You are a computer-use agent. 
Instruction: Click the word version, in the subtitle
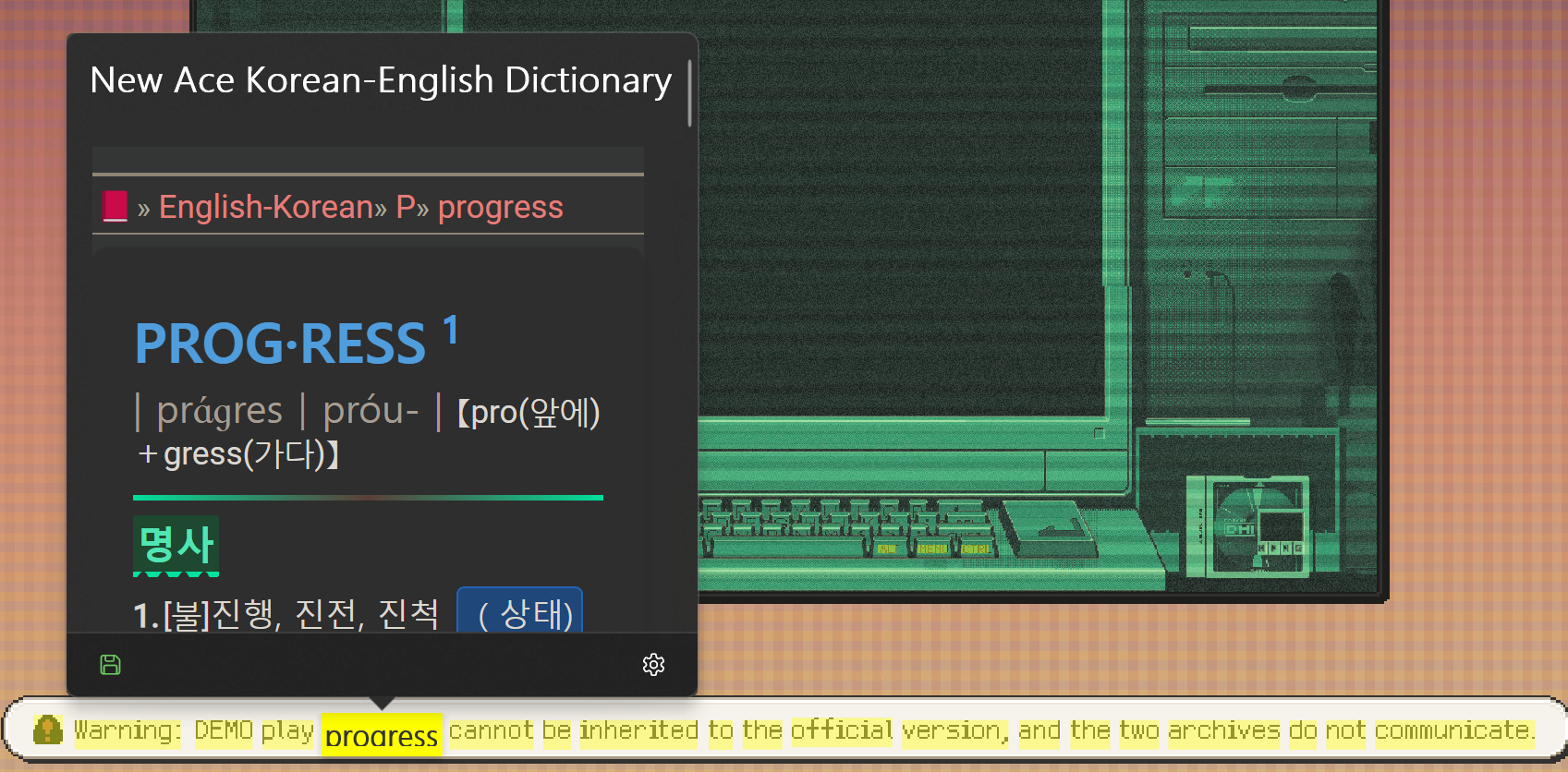[x=955, y=730]
